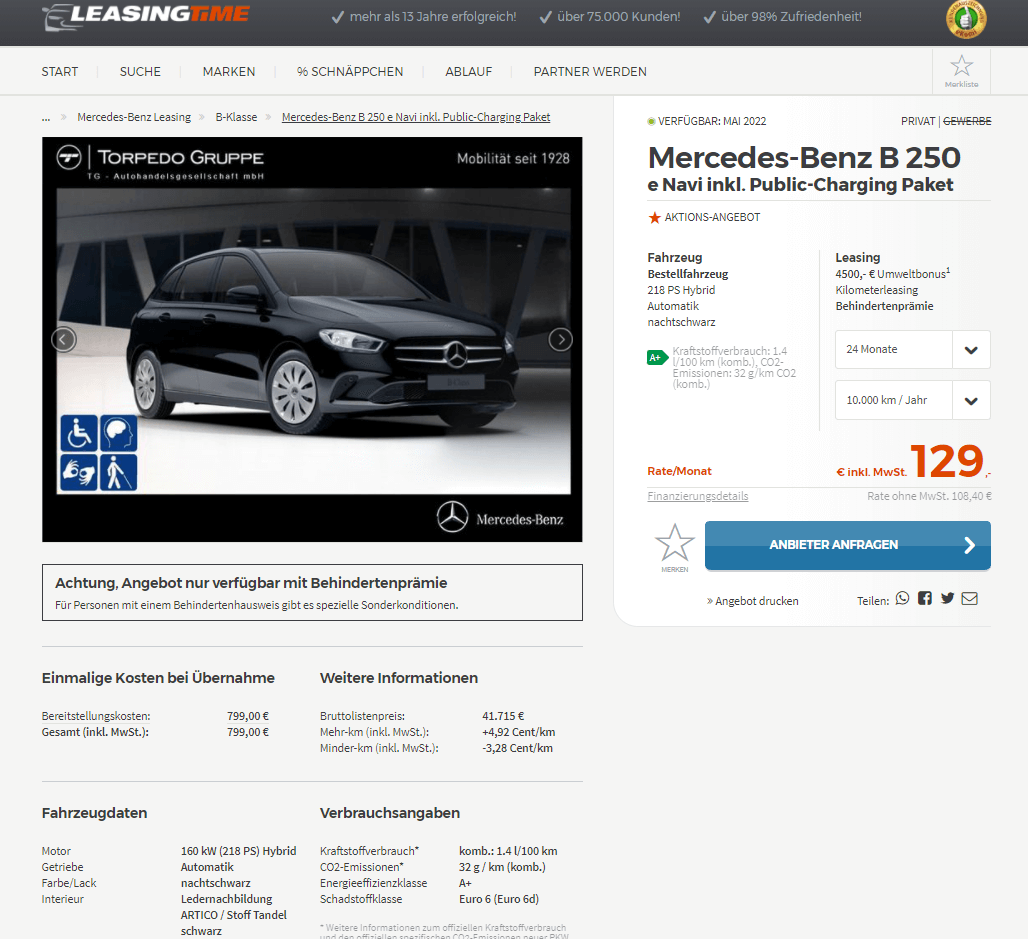Click the 129 monthly rate price
The image size is (1028, 939).
[947, 461]
